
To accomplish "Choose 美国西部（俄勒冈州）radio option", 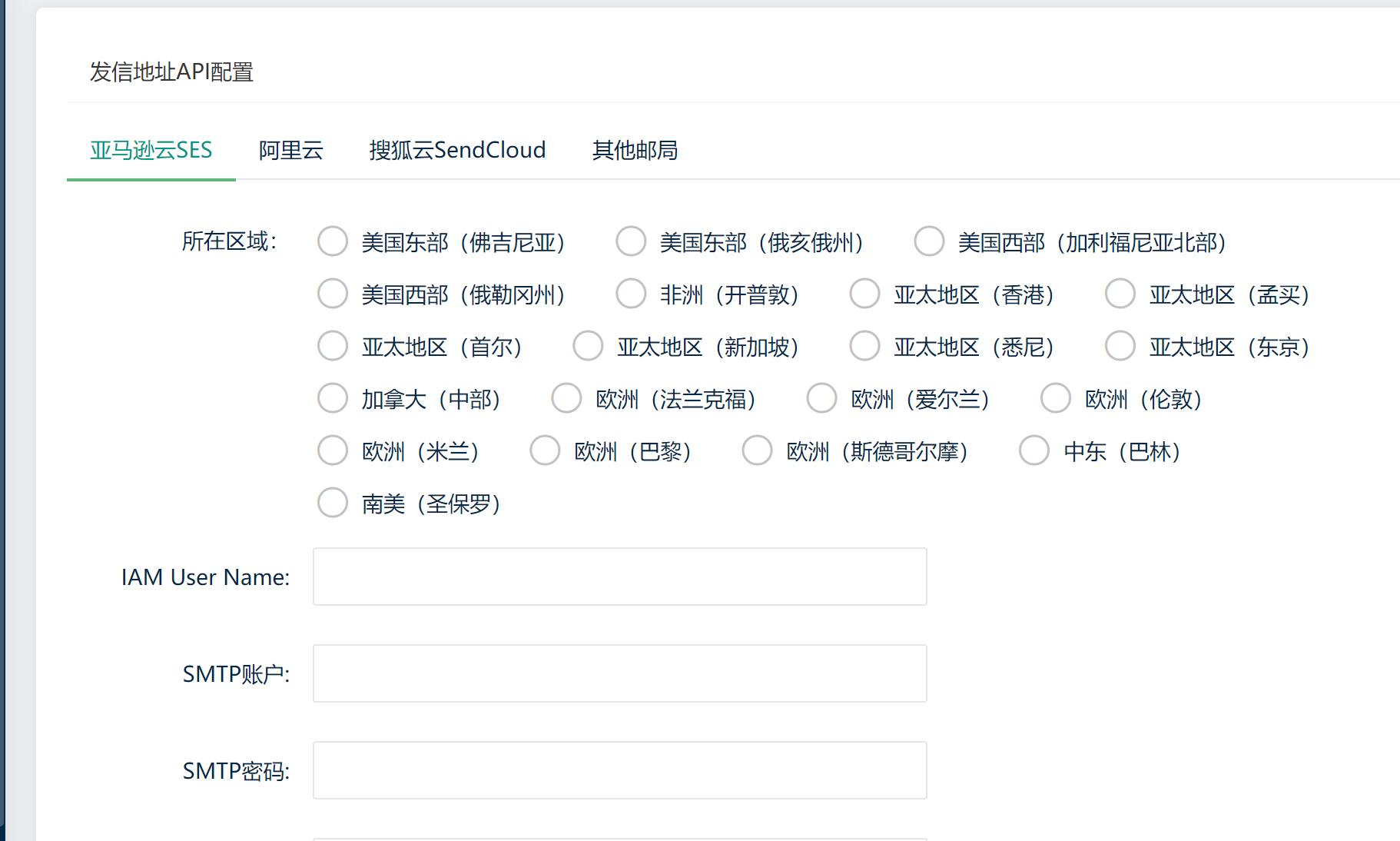I will pos(333,294).
